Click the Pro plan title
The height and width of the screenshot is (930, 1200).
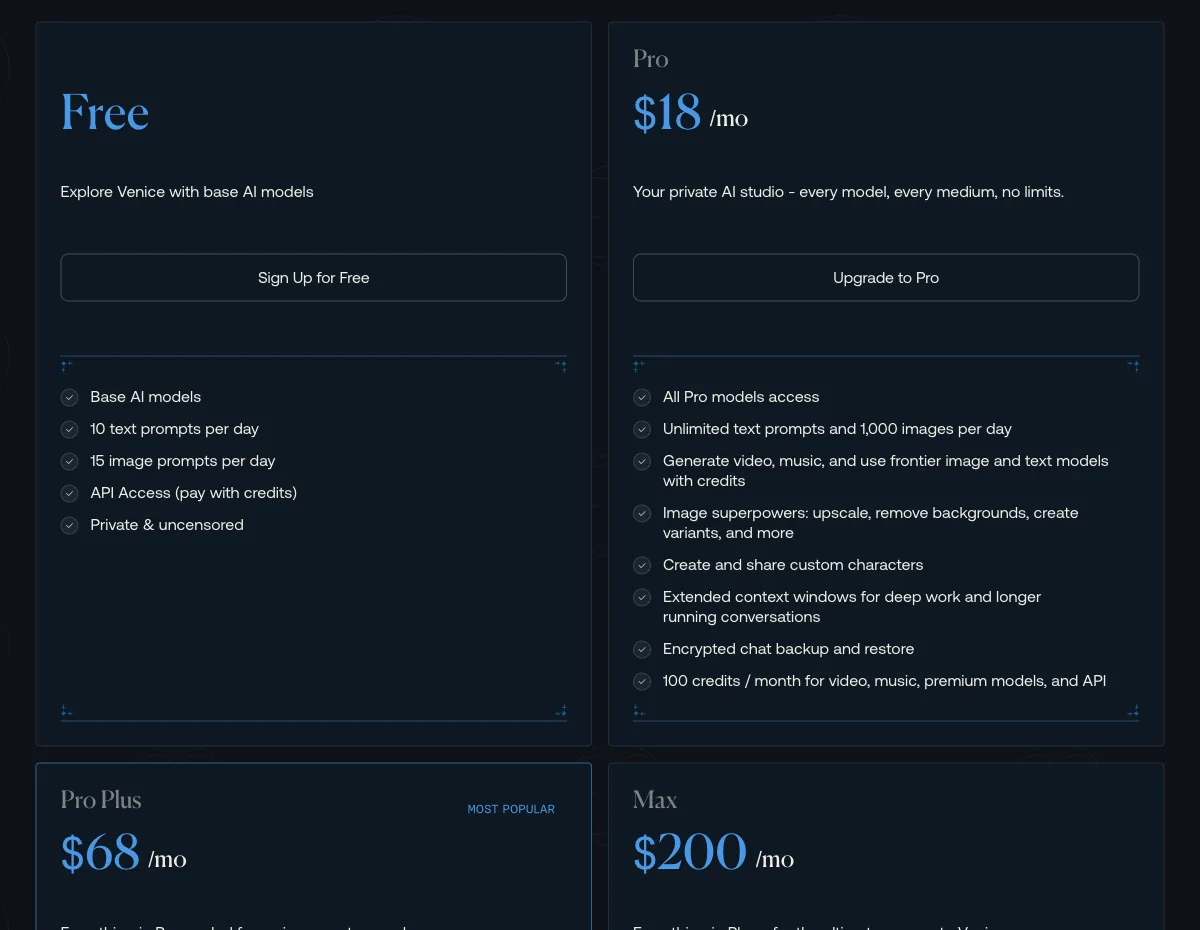point(650,59)
